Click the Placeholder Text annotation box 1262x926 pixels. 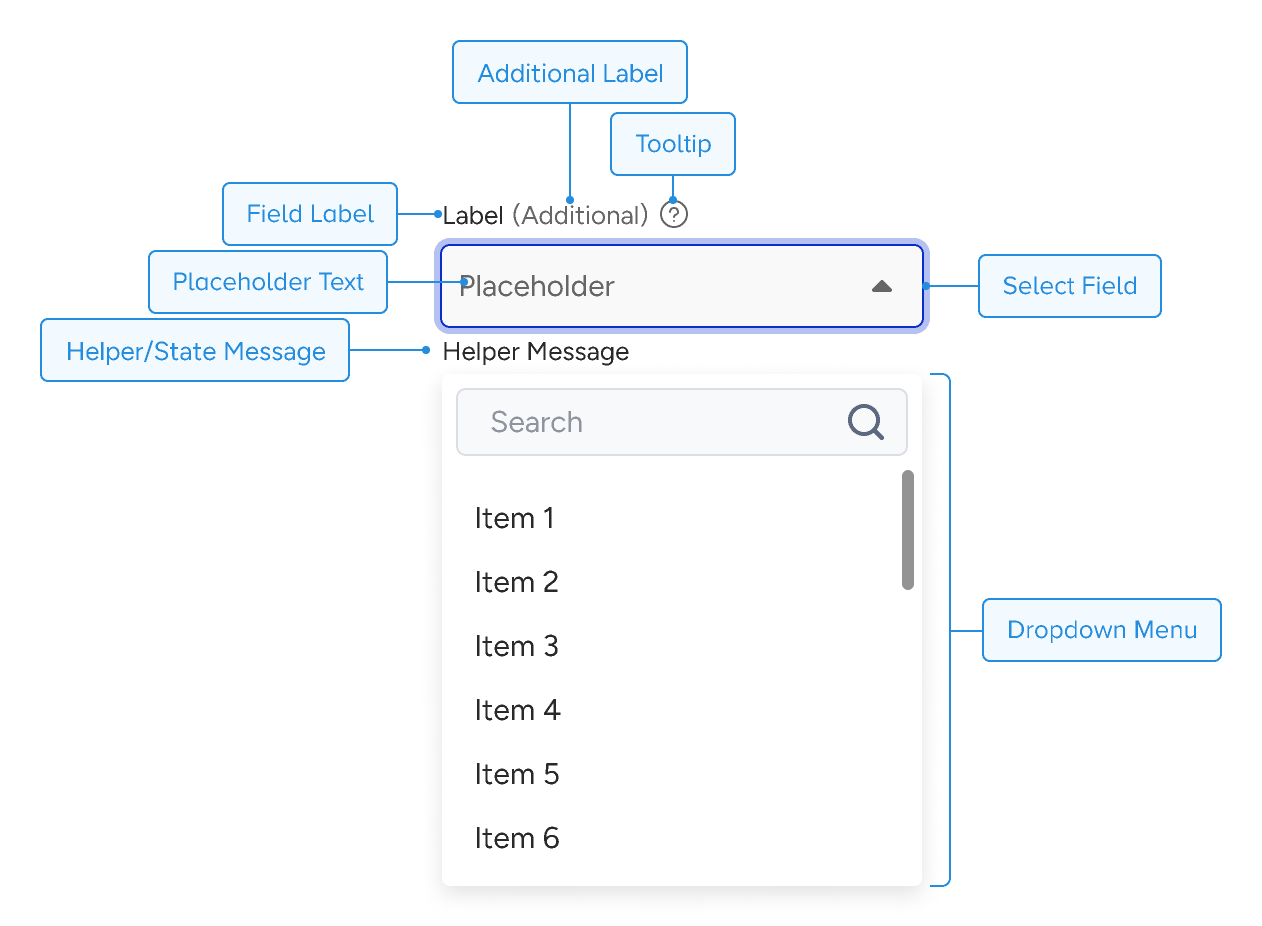pyautogui.click(x=268, y=282)
